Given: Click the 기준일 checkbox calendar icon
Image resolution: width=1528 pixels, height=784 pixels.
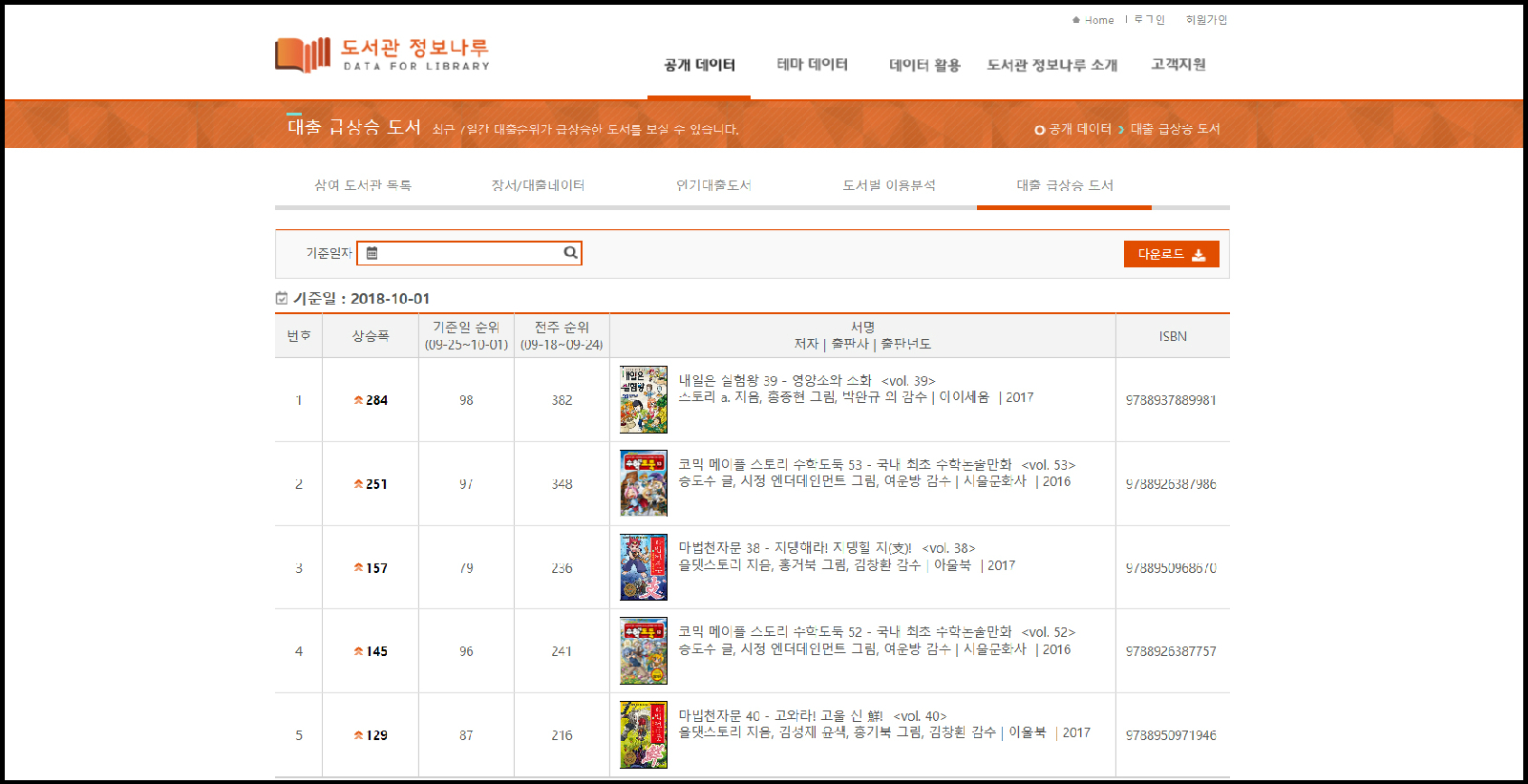Looking at the screenshot, I should coord(282,298).
